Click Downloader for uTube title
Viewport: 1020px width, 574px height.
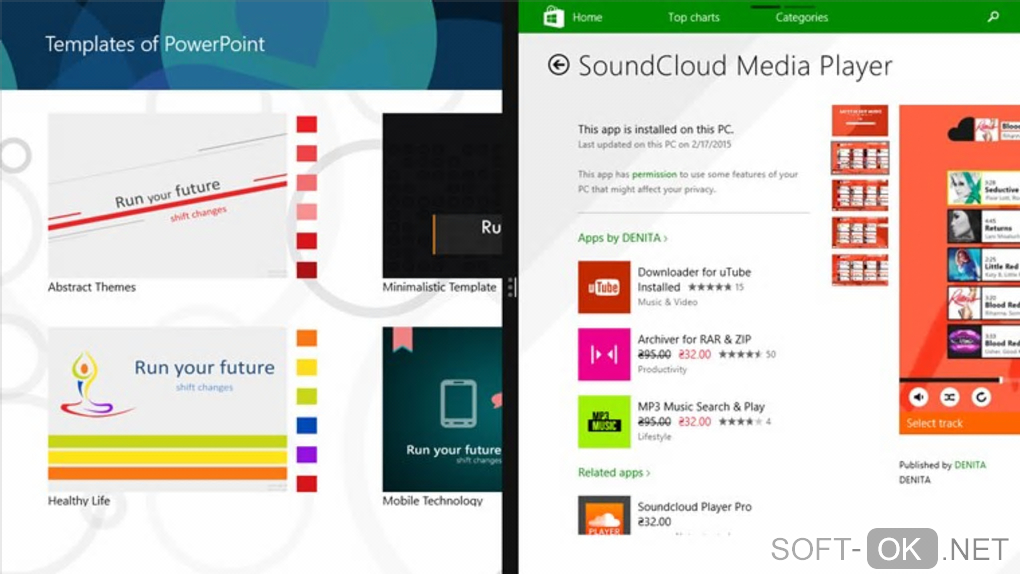pos(694,272)
